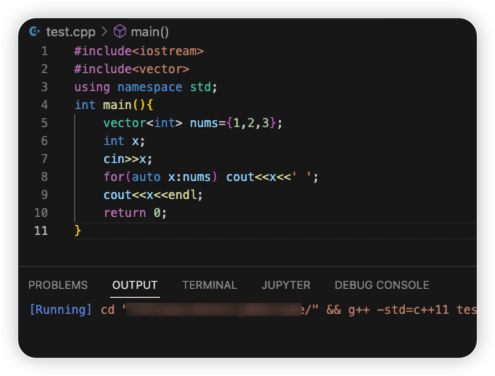Click line number 5 in the gutter
Viewport: 495px width, 376px height.
(x=44, y=123)
